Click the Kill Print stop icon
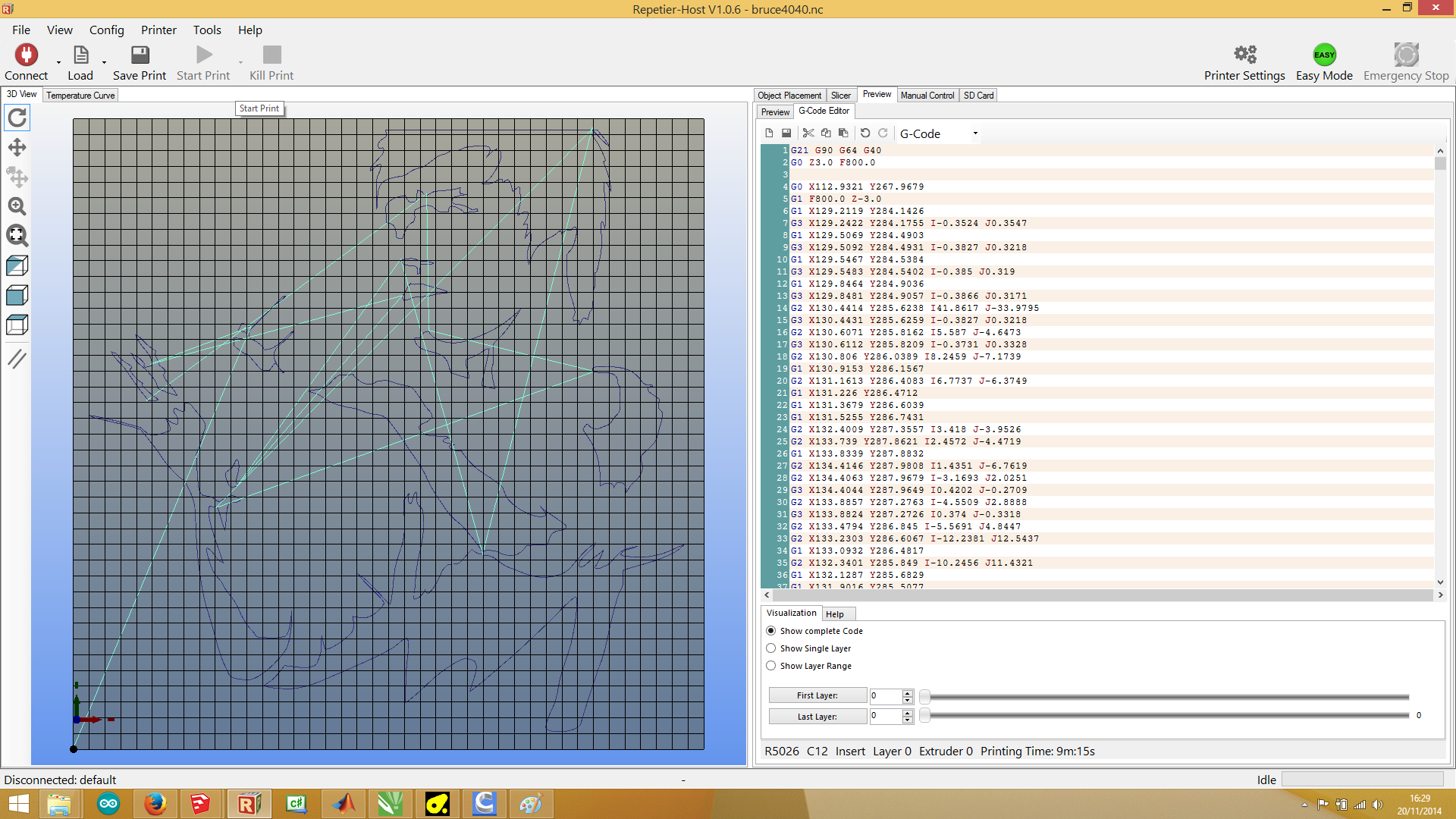1456x819 pixels. click(x=271, y=55)
